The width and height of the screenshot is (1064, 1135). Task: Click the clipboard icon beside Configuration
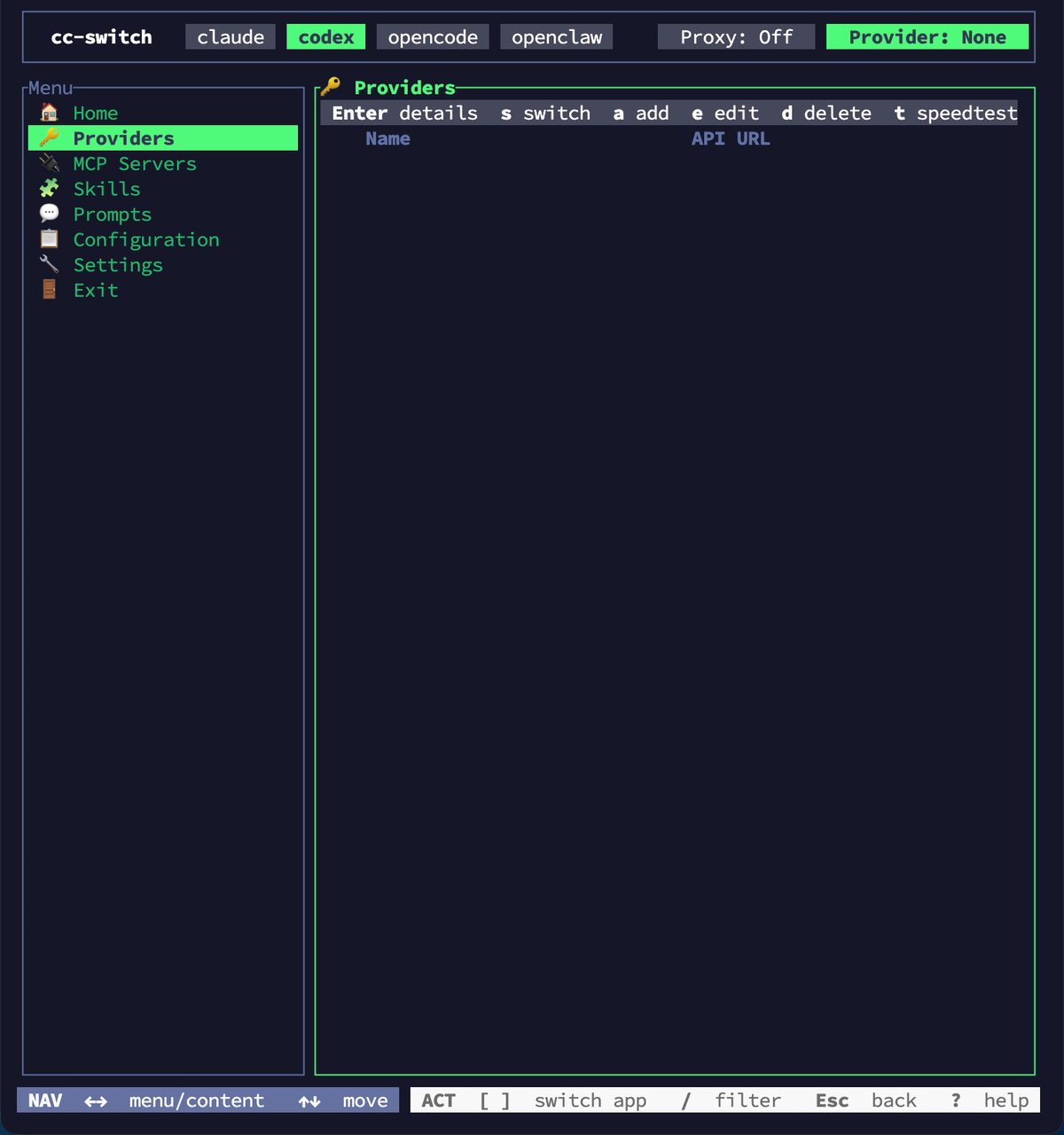[x=50, y=239]
